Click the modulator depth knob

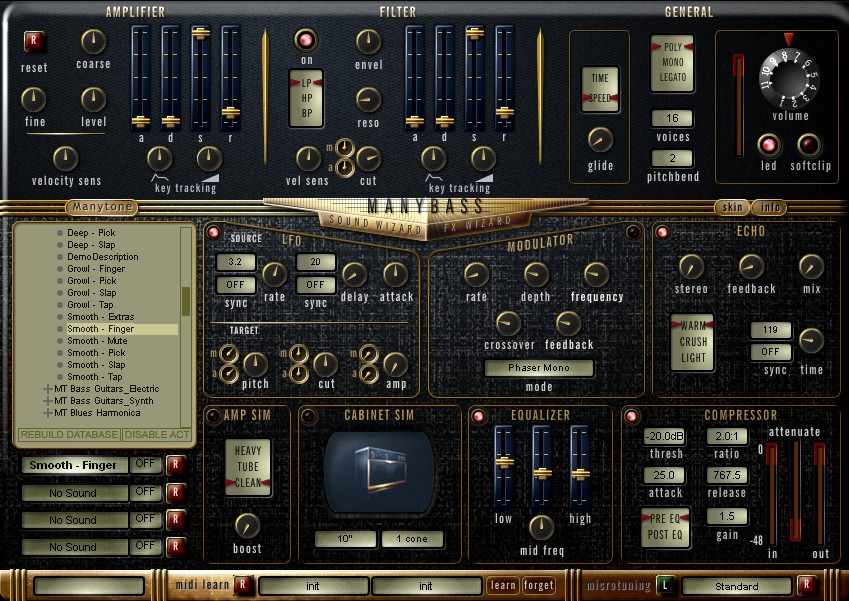(x=535, y=275)
